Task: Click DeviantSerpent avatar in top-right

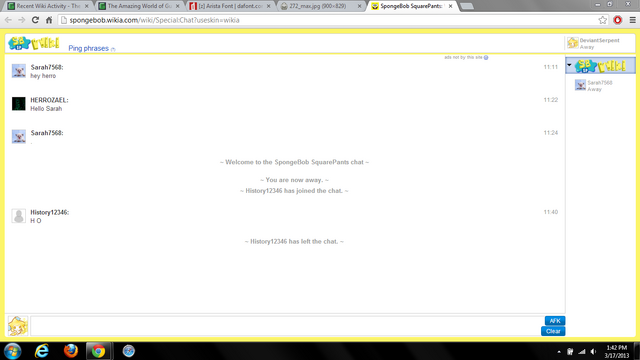Action: coord(573,43)
